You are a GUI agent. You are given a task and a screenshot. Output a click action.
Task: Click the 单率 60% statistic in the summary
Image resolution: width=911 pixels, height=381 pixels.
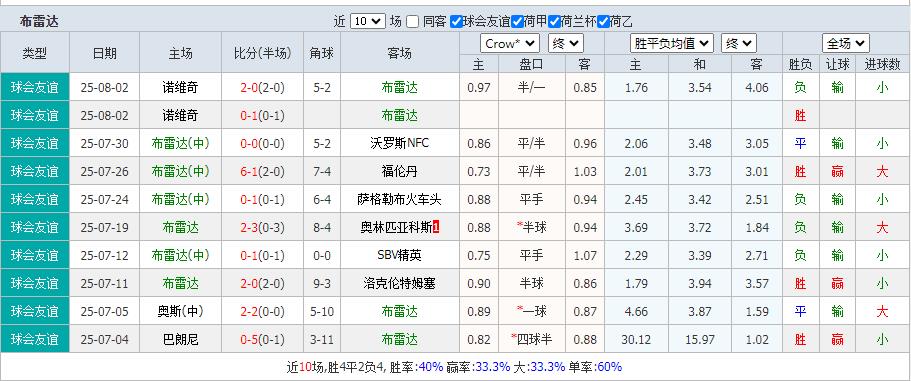coord(594,367)
